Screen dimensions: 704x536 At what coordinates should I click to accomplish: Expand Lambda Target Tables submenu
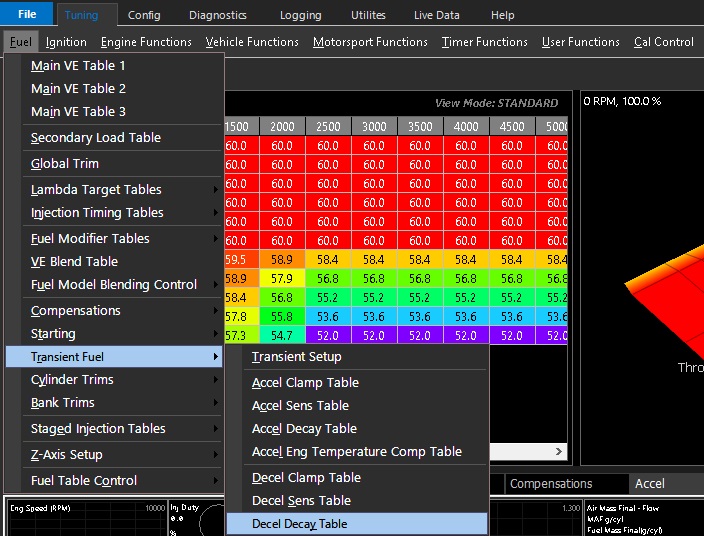click(x=114, y=189)
